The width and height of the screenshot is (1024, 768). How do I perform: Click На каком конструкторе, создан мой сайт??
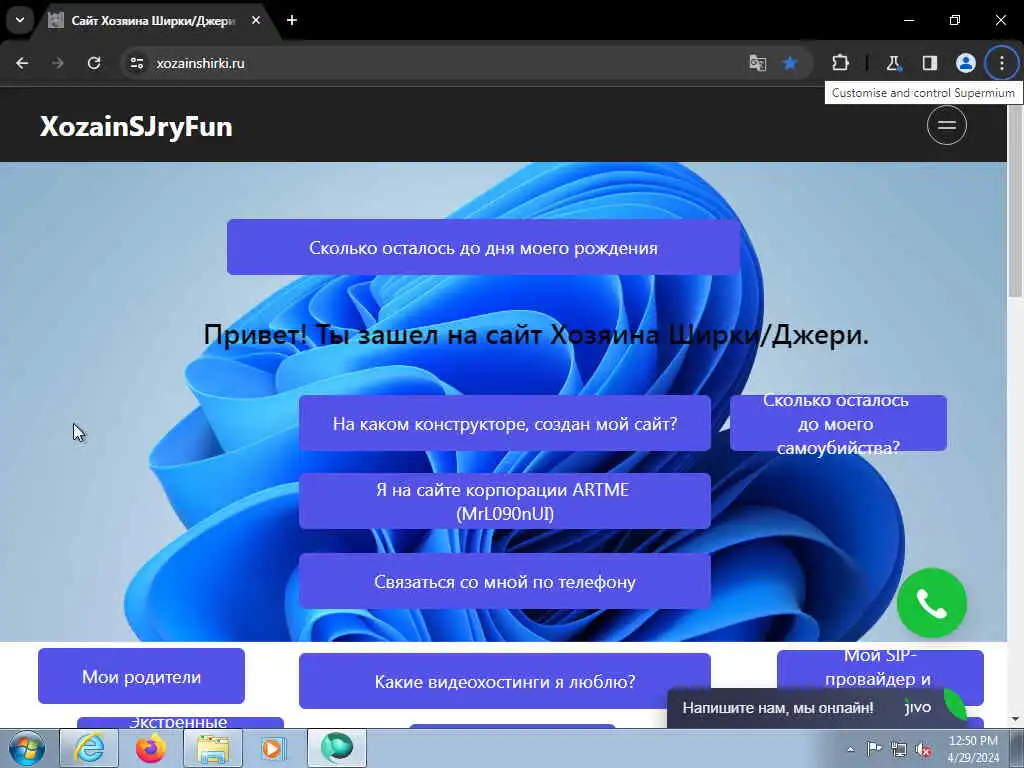[505, 423]
